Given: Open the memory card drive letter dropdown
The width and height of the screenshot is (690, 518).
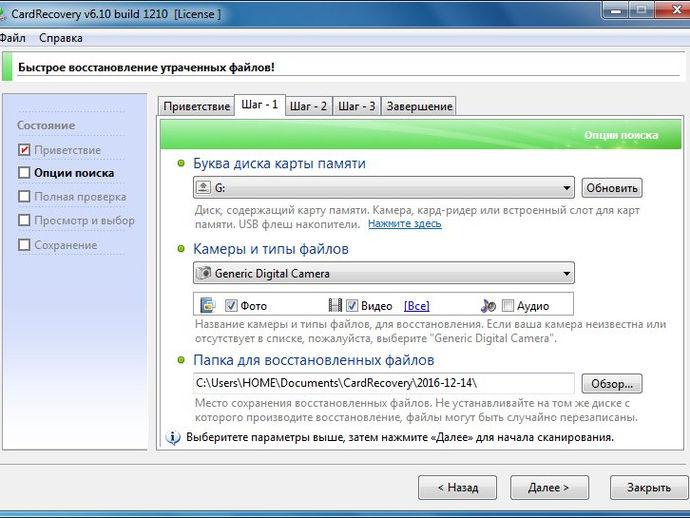Looking at the screenshot, I should tap(384, 187).
